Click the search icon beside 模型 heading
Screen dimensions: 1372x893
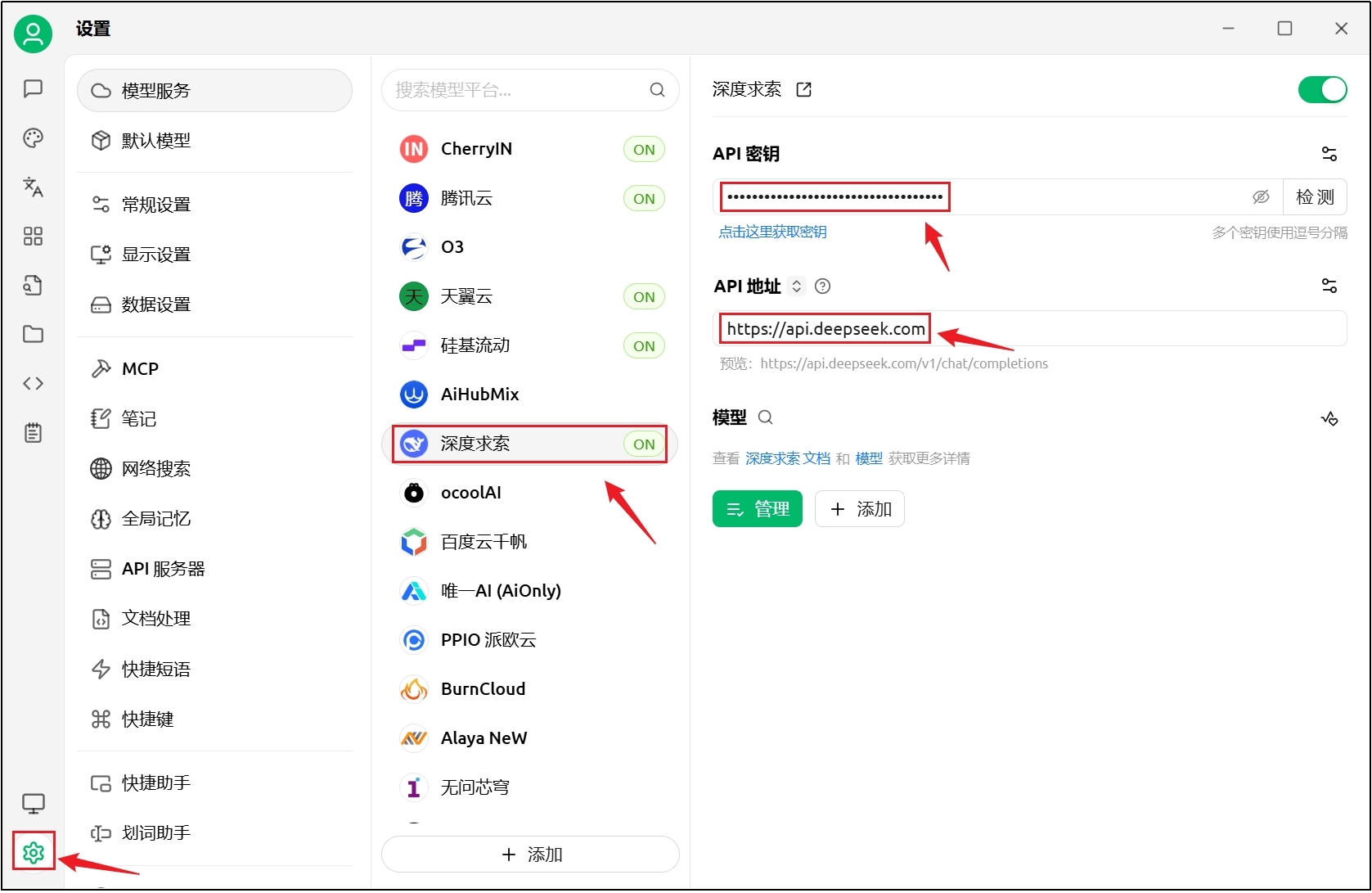coord(765,417)
